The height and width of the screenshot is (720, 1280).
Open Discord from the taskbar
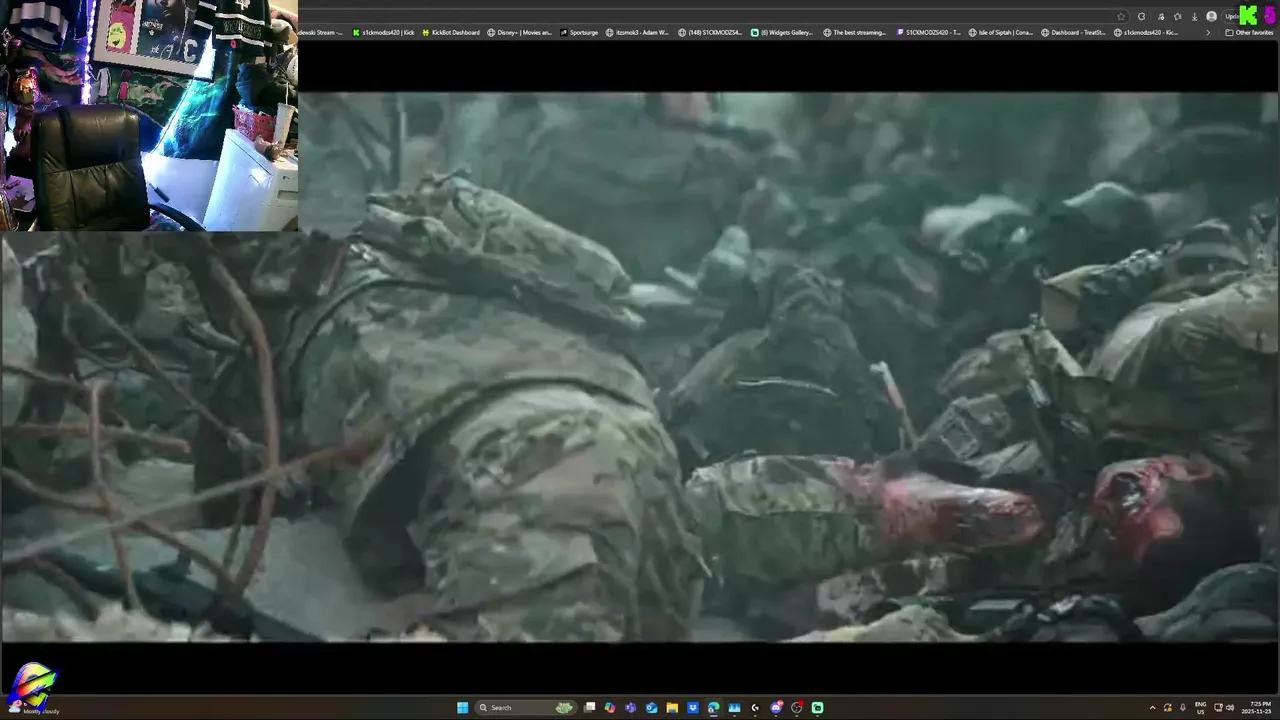click(x=776, y=707)
